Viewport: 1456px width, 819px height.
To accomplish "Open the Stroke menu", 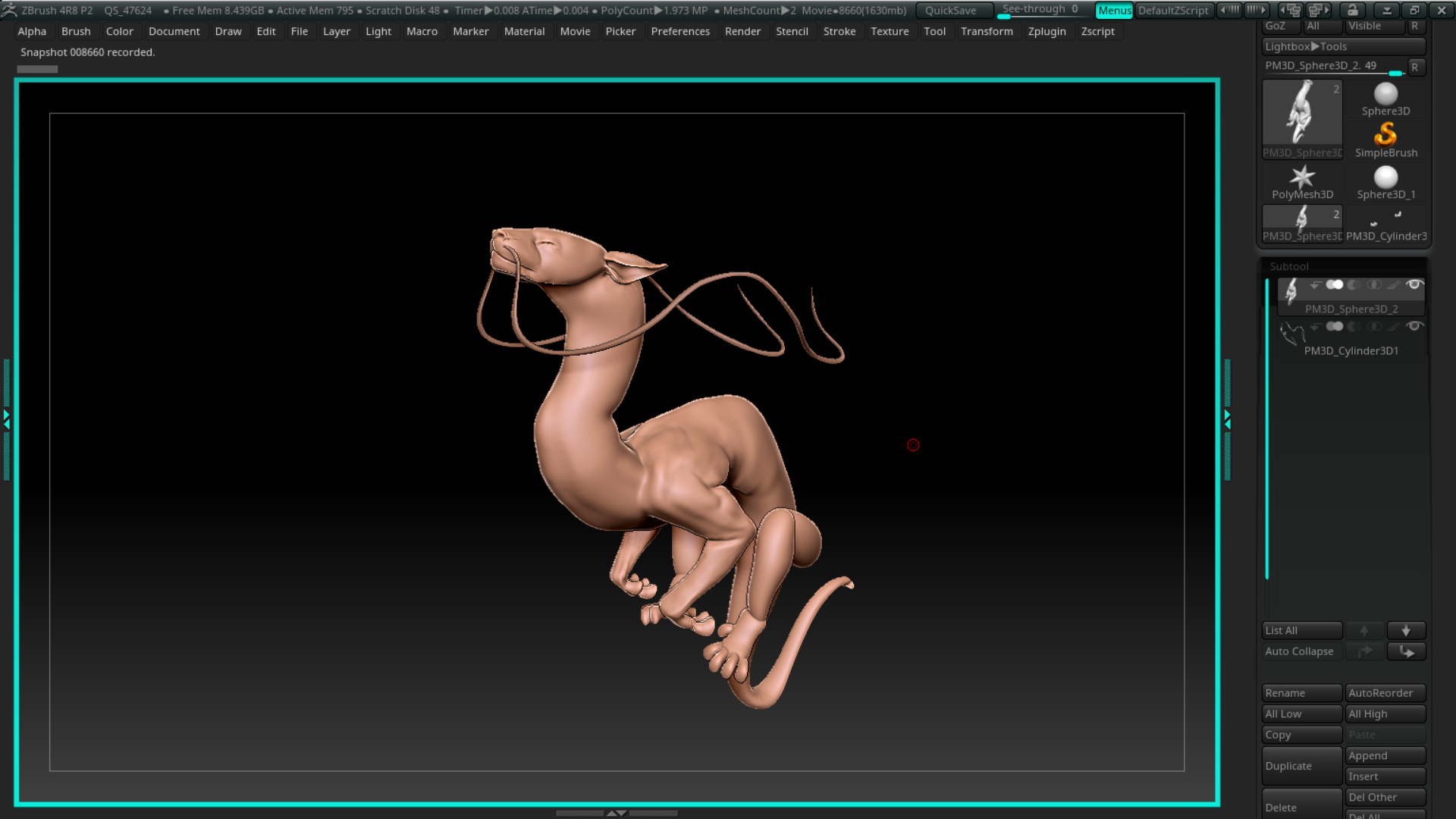I will (x=839, y=31).
